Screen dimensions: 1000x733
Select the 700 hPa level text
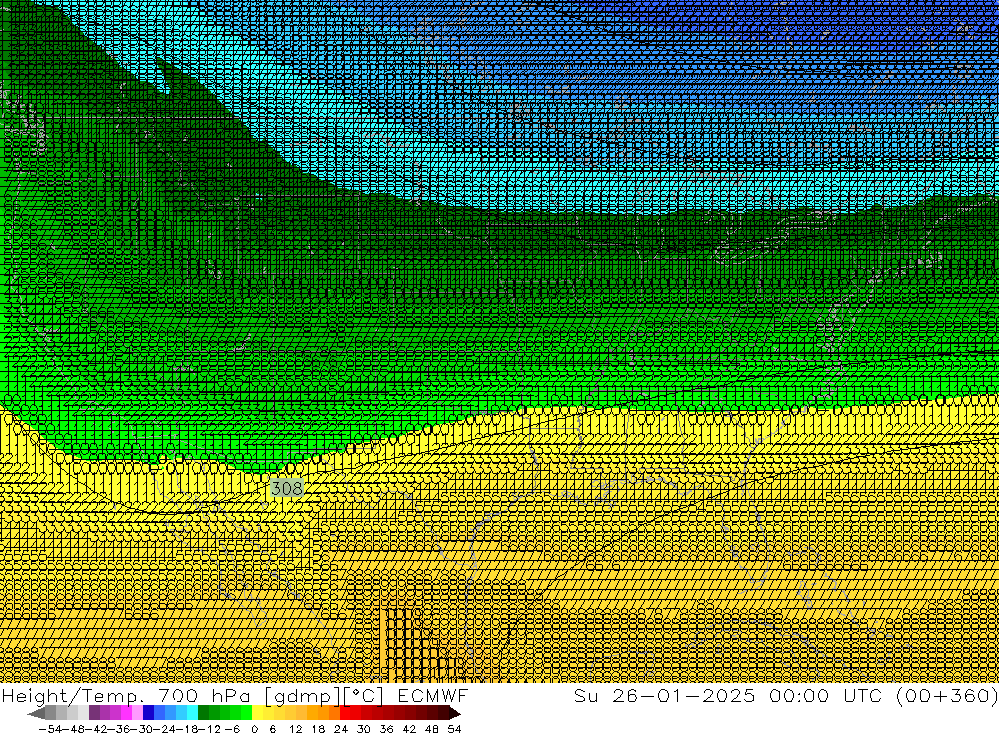coord(203,695)
